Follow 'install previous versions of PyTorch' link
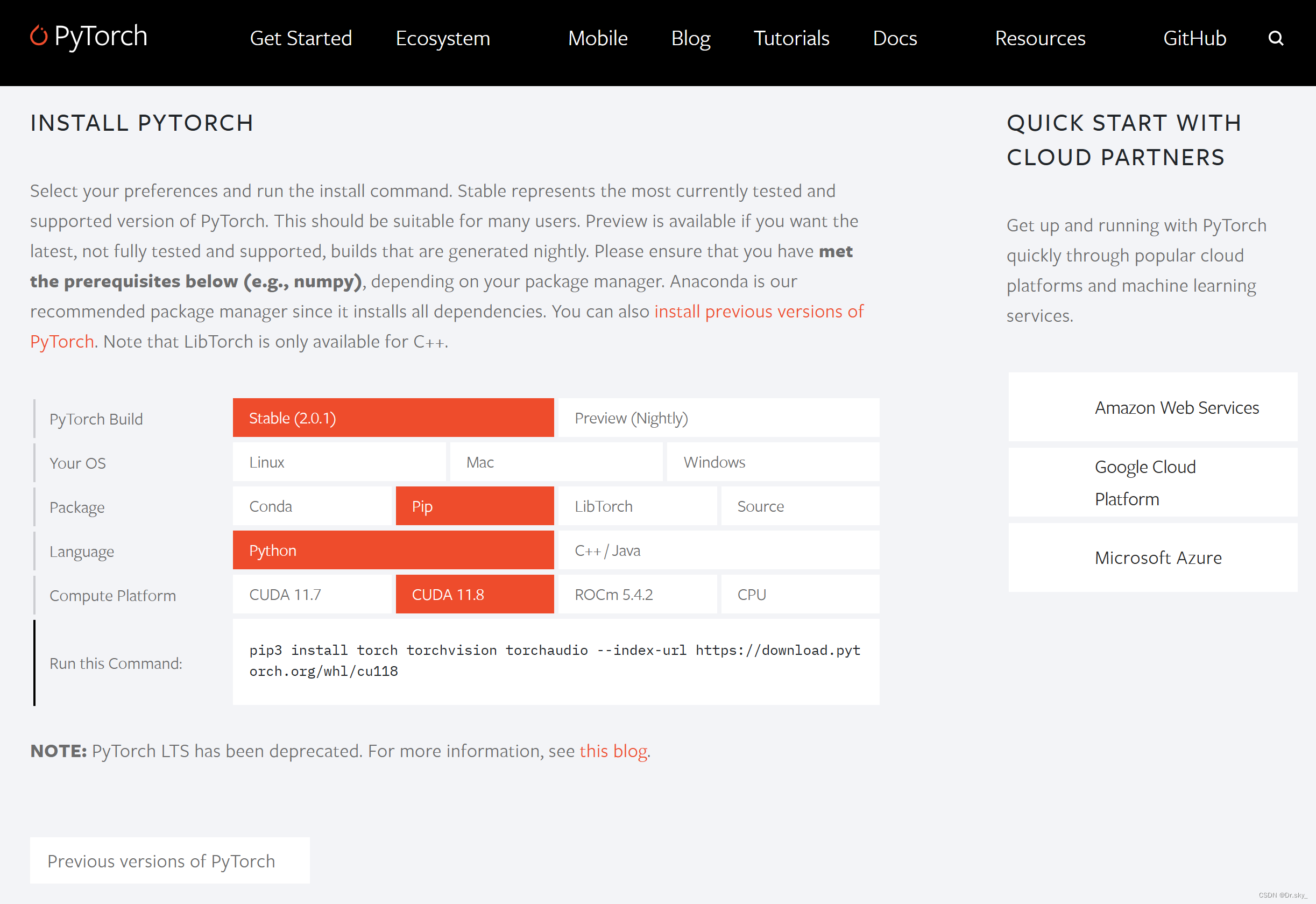1316x904 pixels. [758, 312]
